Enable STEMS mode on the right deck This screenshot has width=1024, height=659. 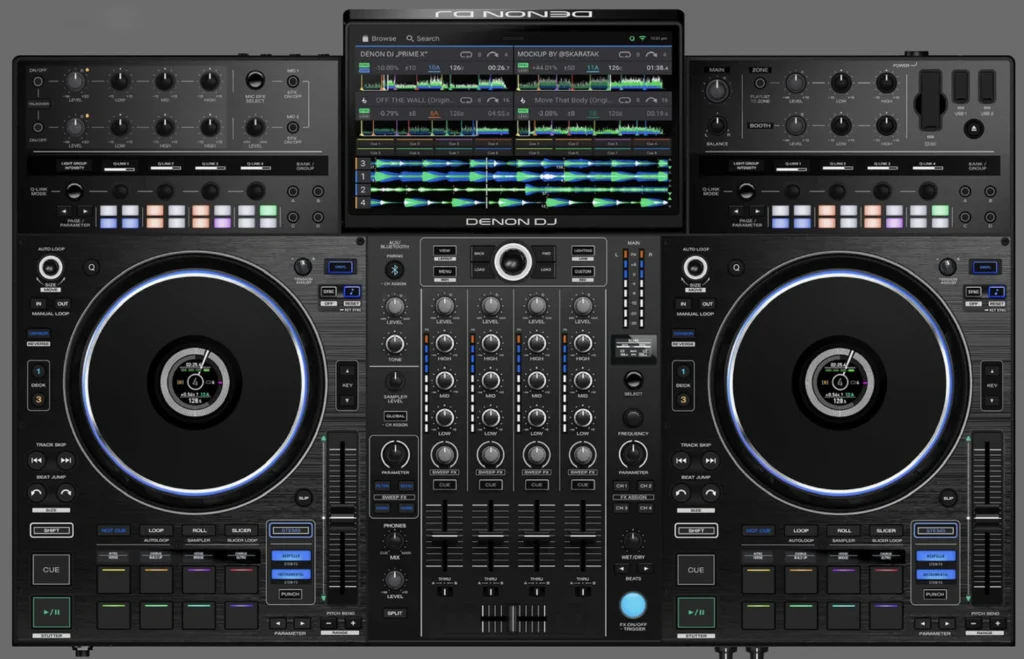[x=936, y=530]
